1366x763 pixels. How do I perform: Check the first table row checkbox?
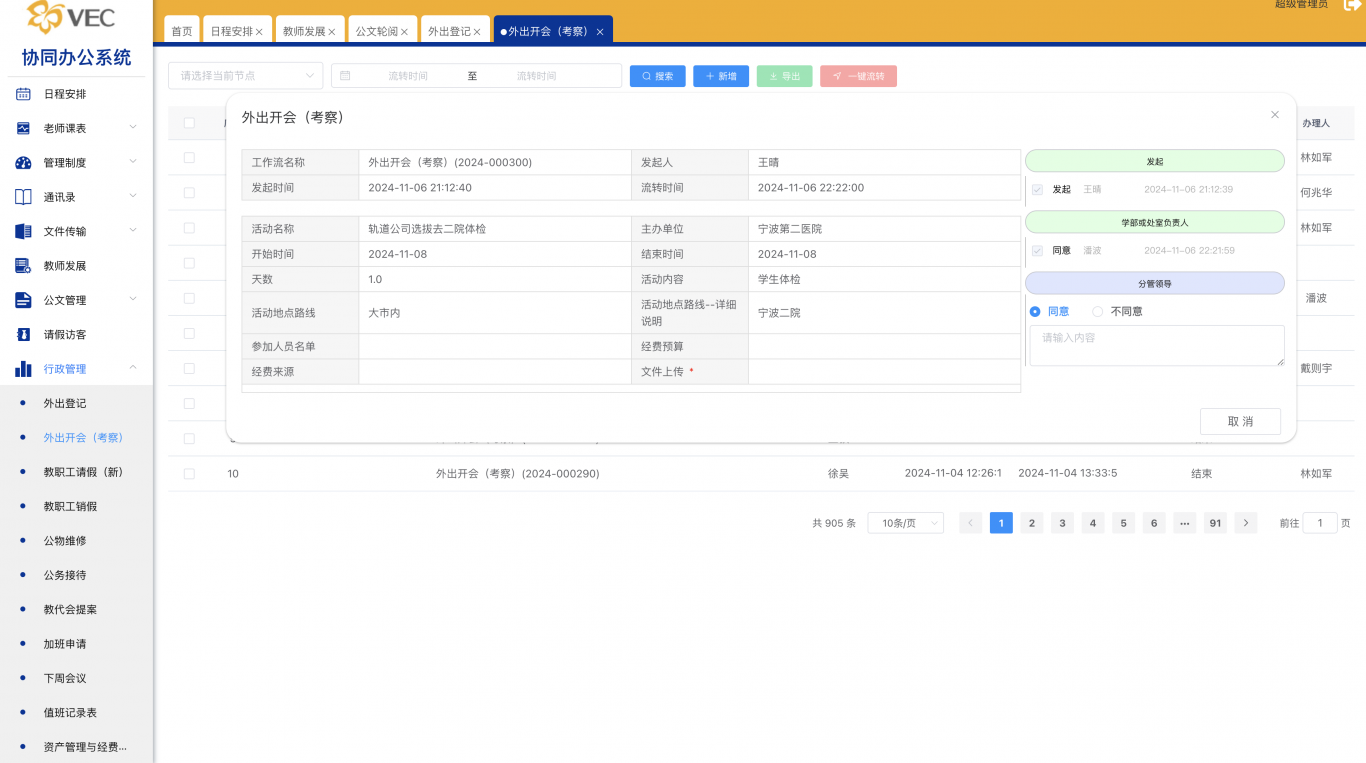click(189, 158)
